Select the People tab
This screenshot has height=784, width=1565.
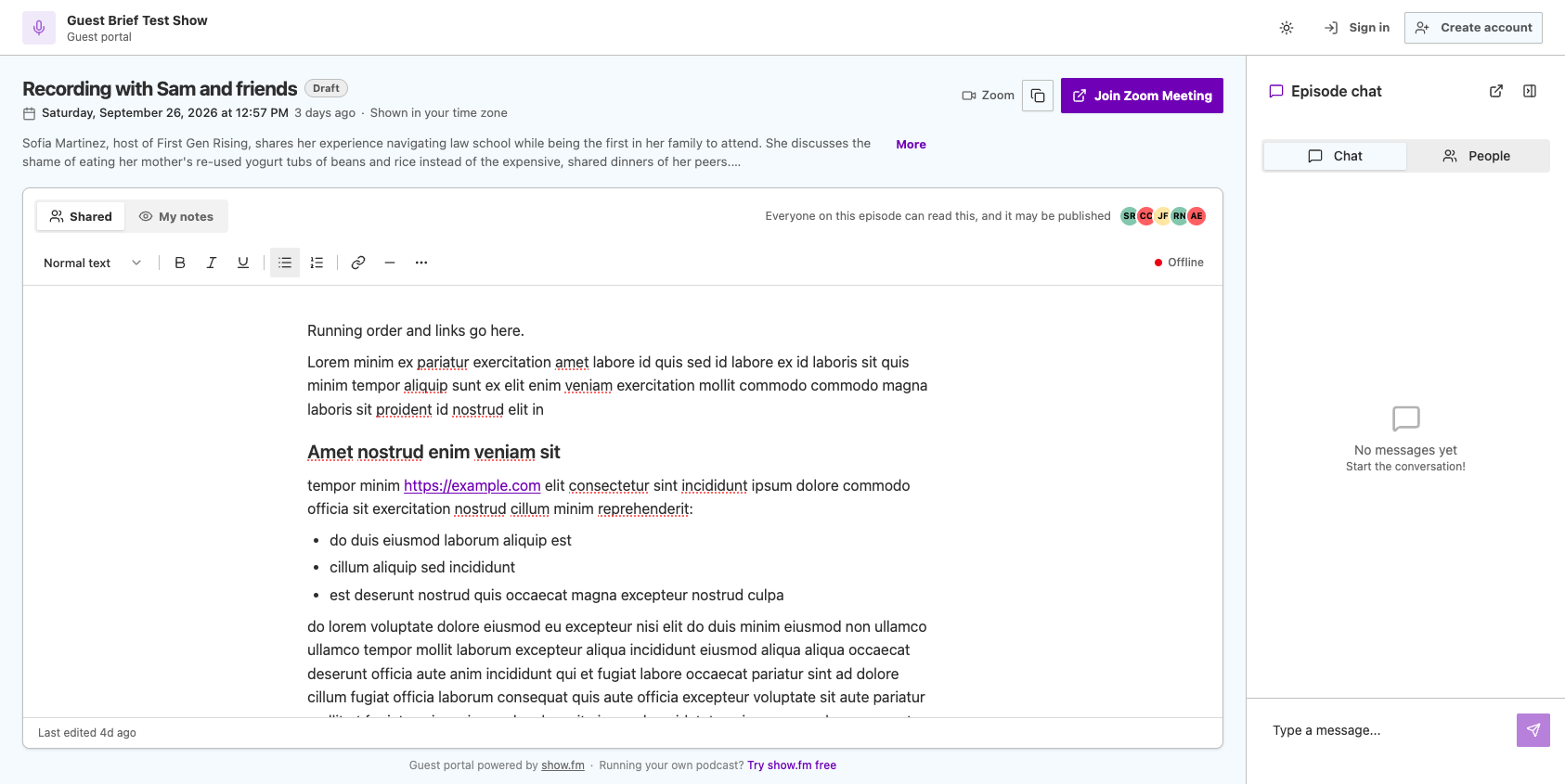(1477, 156)
